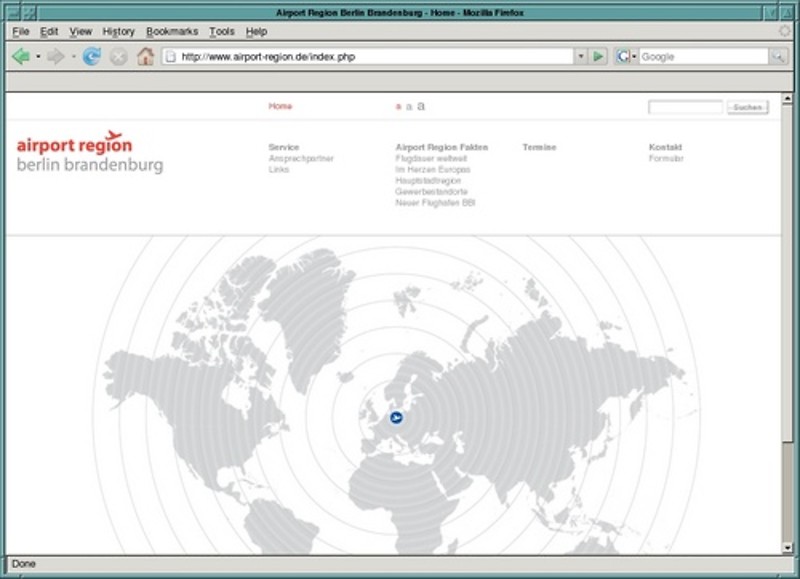Viewport: 800px width, 579px height.
Task: Reload the current page
Action: pyautogui.click(x=92, y=56)
